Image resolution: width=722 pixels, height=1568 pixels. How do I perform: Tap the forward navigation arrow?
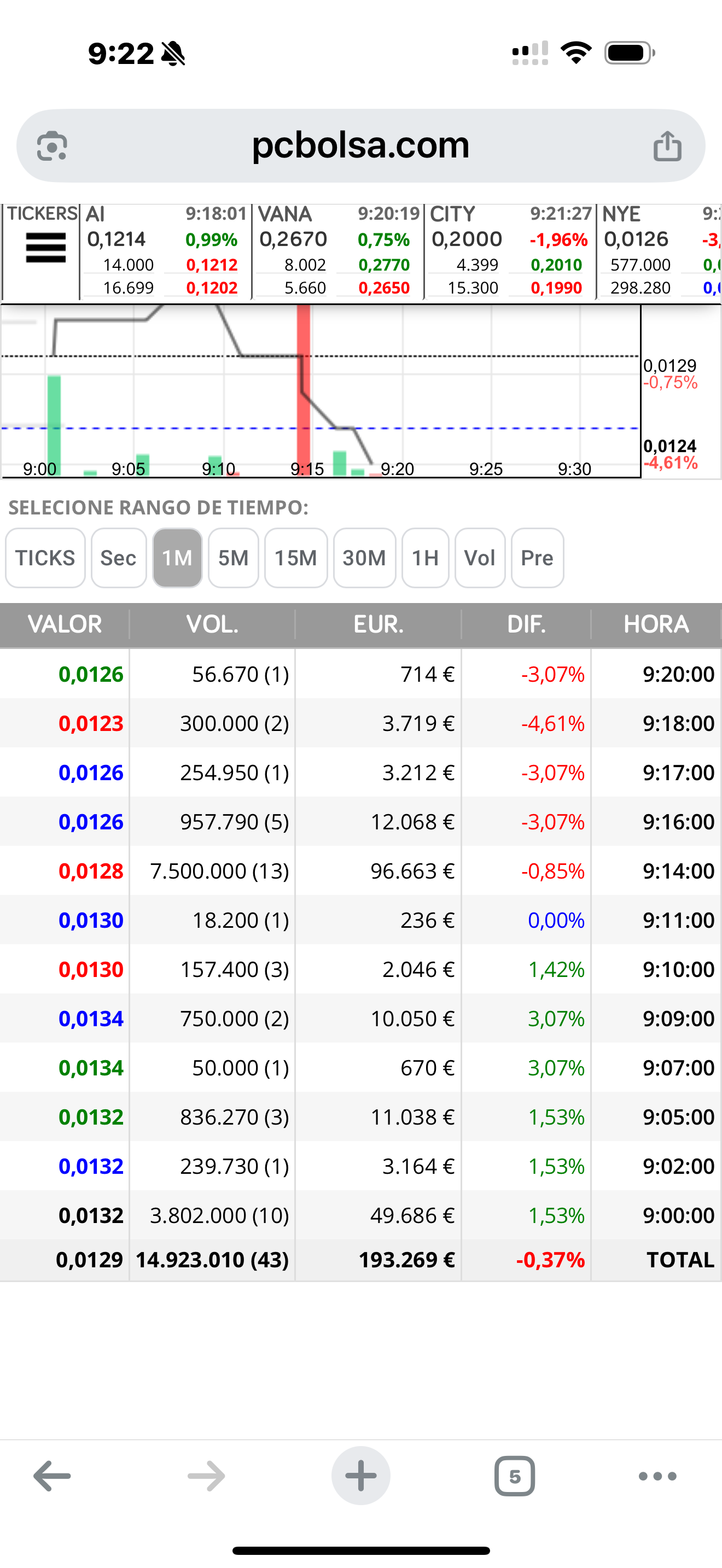click(x=206, y=1476)
